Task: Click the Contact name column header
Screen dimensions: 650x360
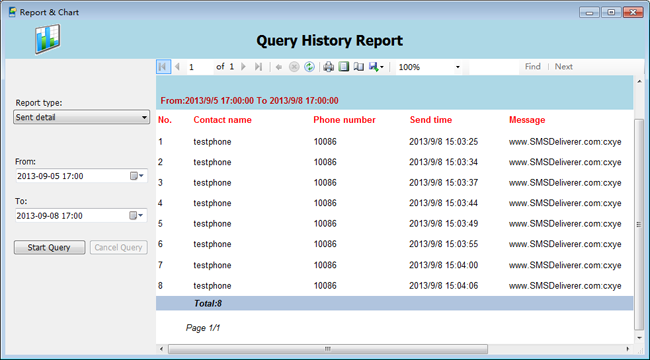Action: click(x=223, y=120)
